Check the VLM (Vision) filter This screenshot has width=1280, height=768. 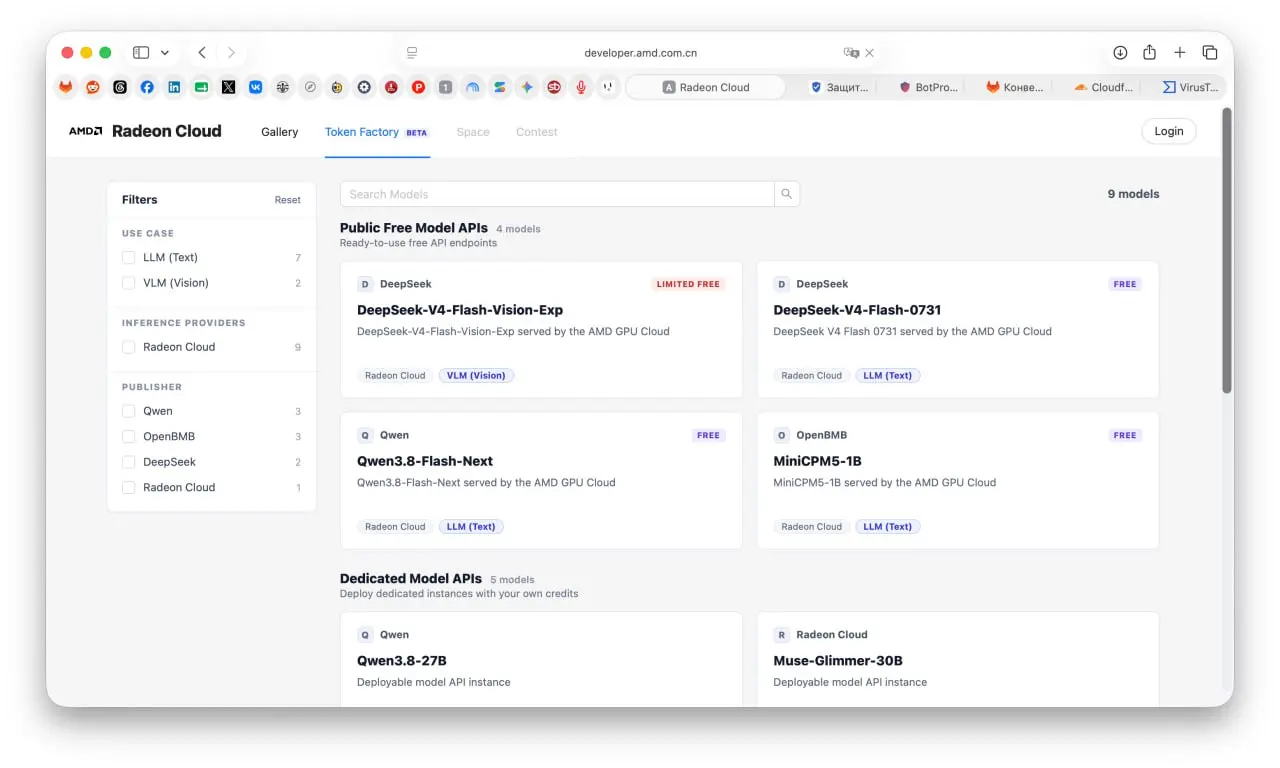[128, 283]
